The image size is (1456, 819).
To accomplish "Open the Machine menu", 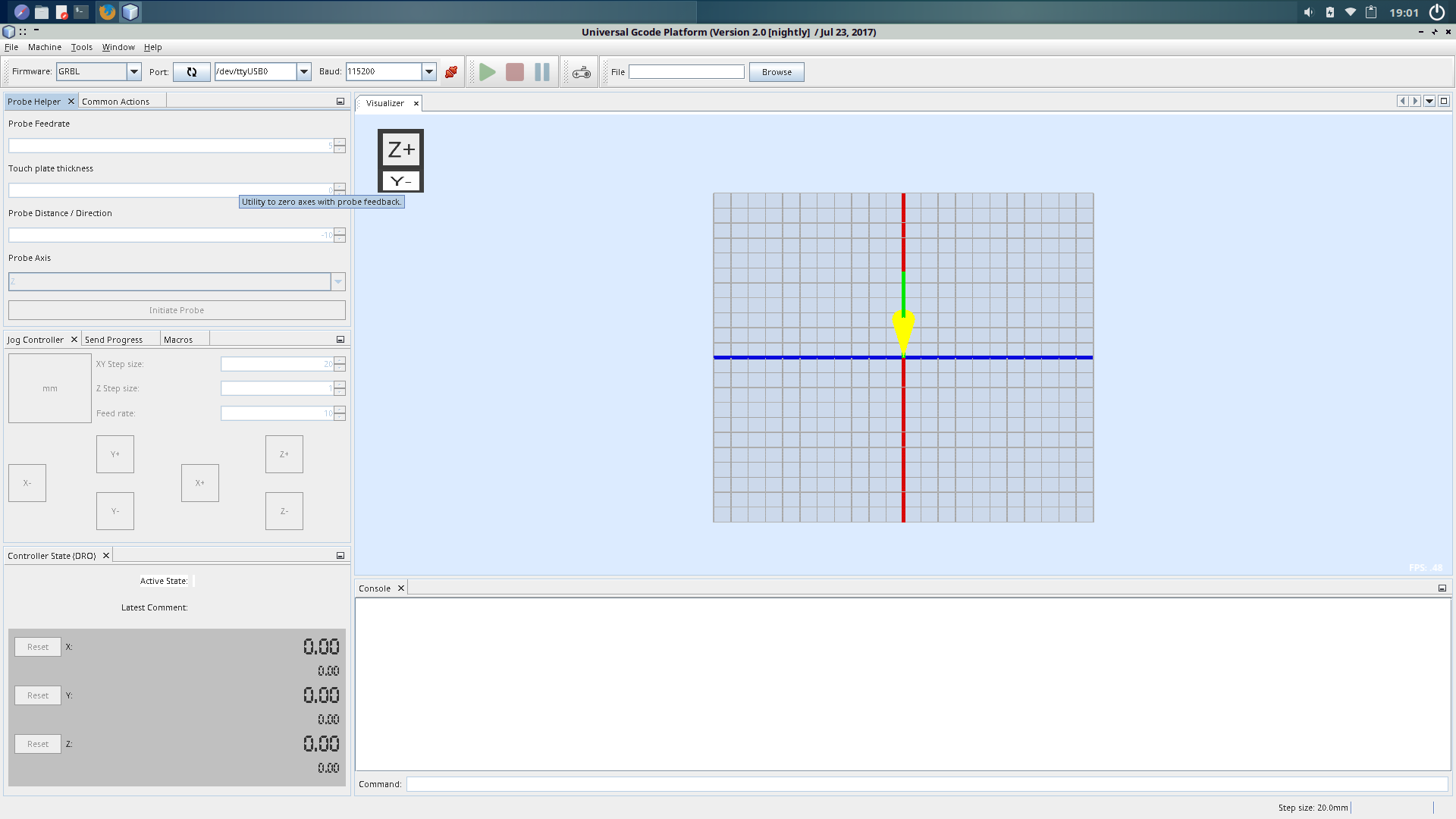I will pyautogui.click(x=45, y=47).
